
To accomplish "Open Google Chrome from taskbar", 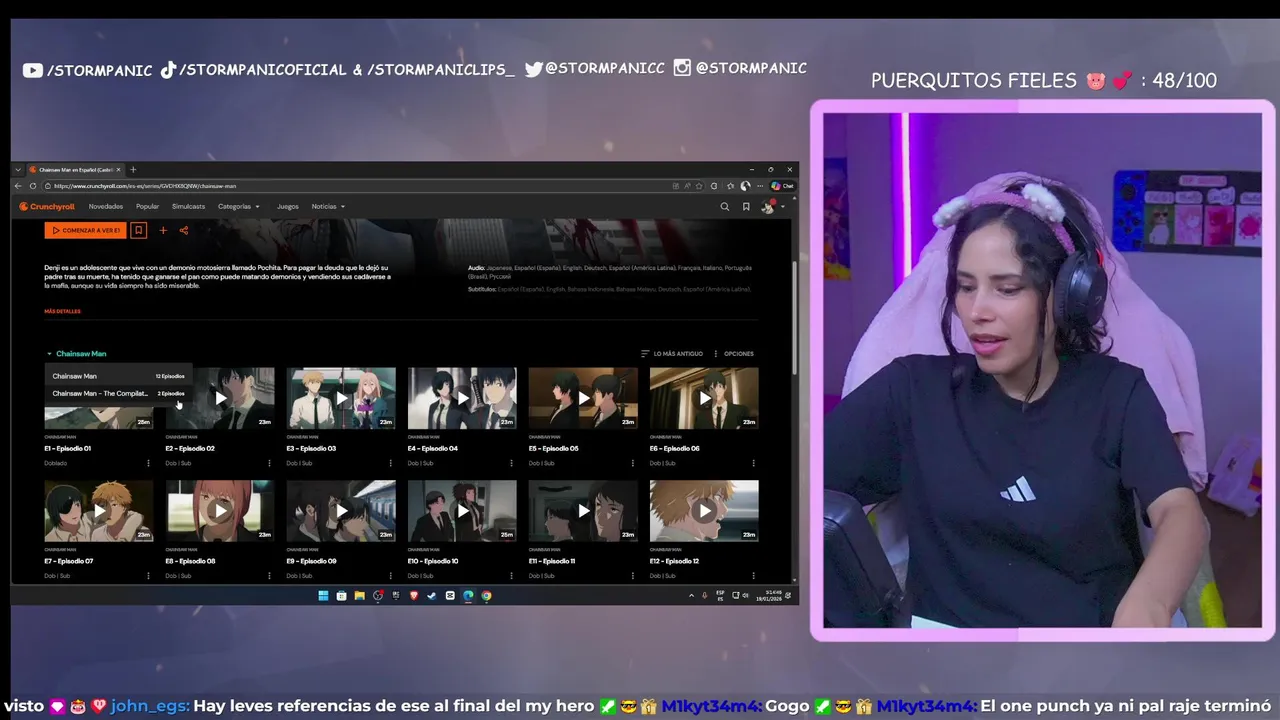I will click(486, 596).
